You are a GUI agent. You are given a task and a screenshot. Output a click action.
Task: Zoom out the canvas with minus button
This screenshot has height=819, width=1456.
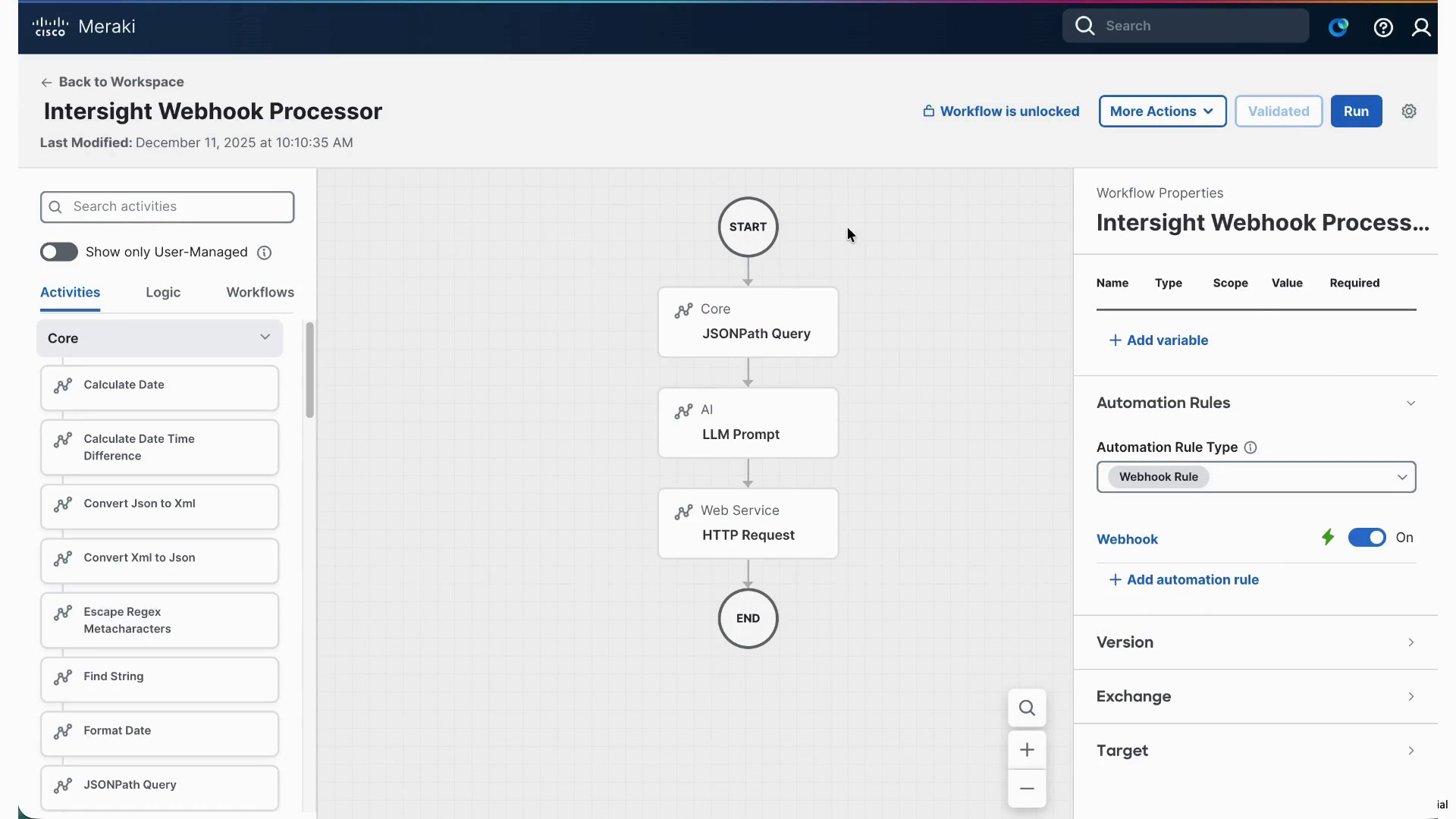(1027, 789)
